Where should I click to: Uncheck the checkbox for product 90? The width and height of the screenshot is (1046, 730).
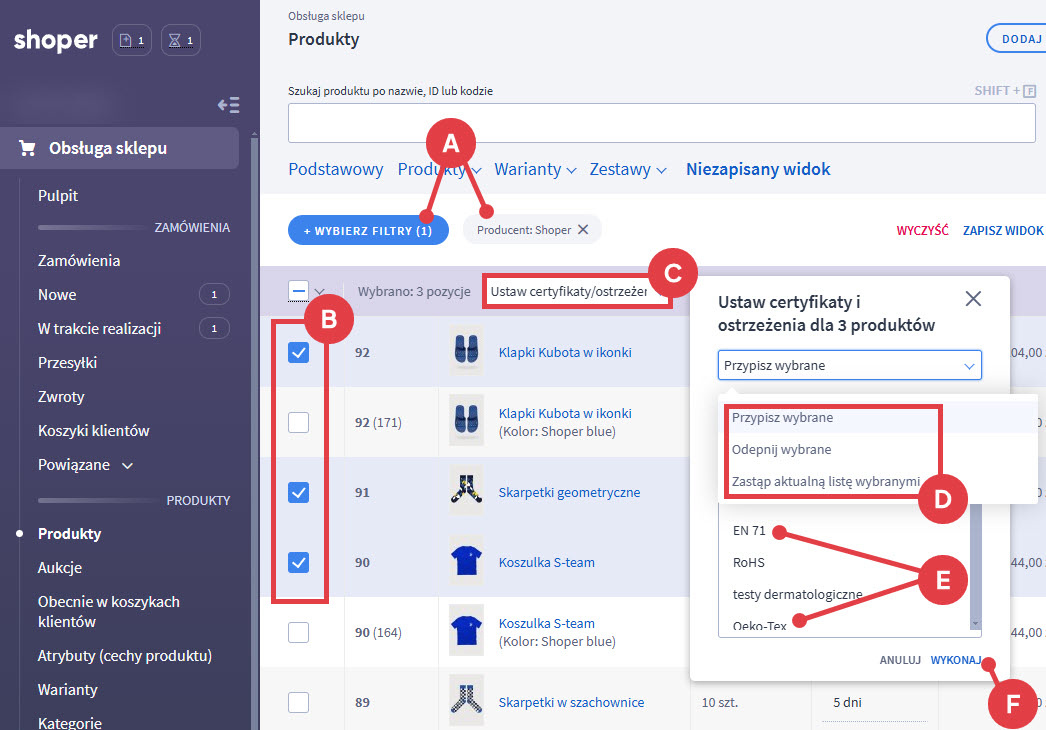click(x=298, y=563)
